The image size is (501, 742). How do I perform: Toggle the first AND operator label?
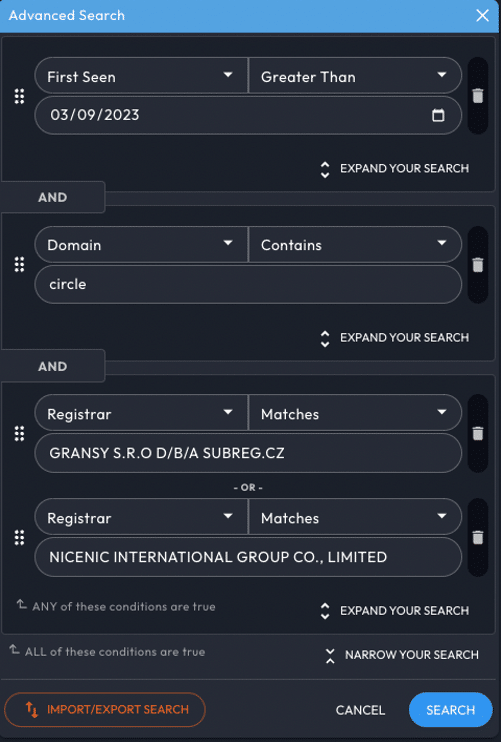53,197
